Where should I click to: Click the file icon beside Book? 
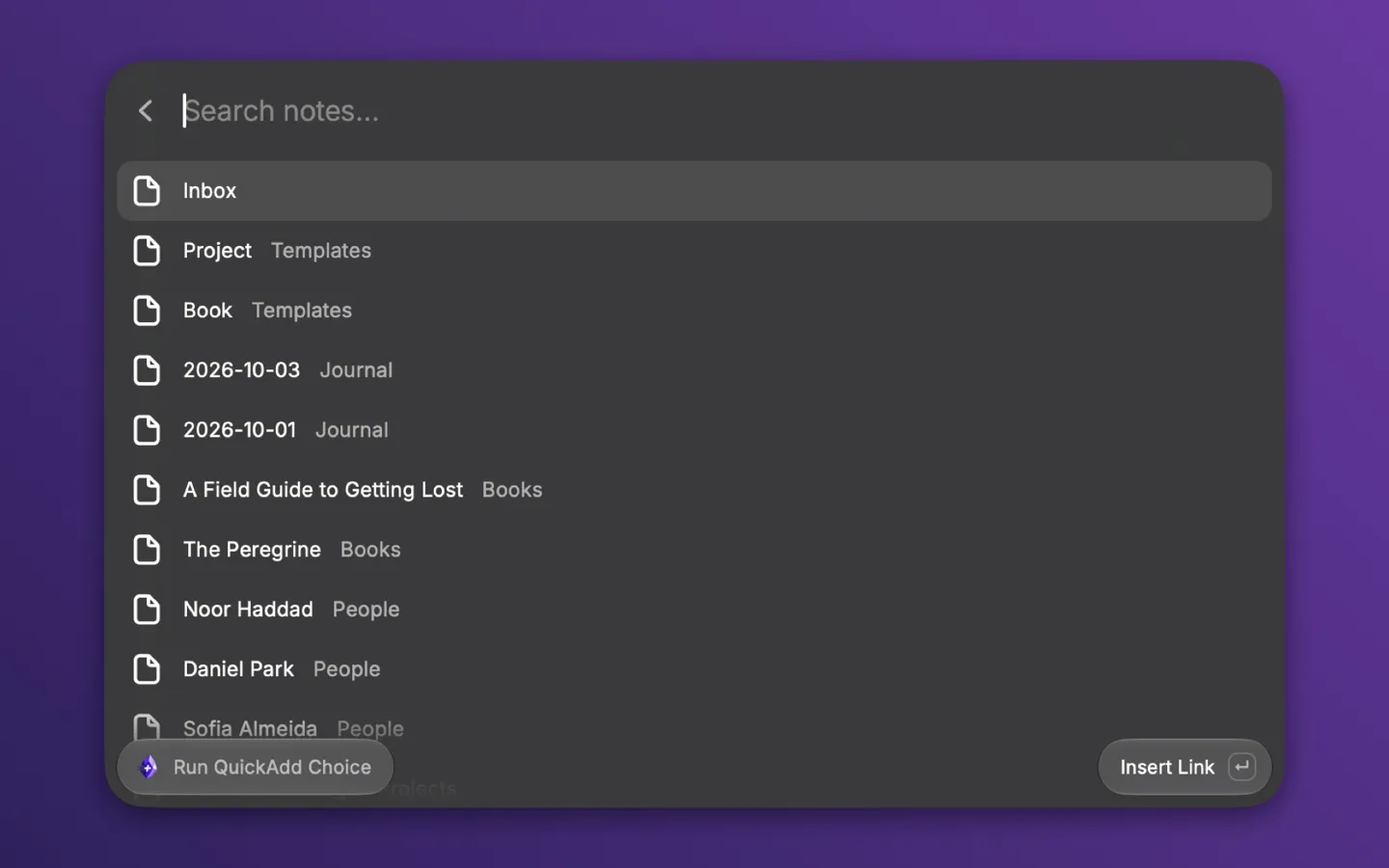(x=147, y=311)
